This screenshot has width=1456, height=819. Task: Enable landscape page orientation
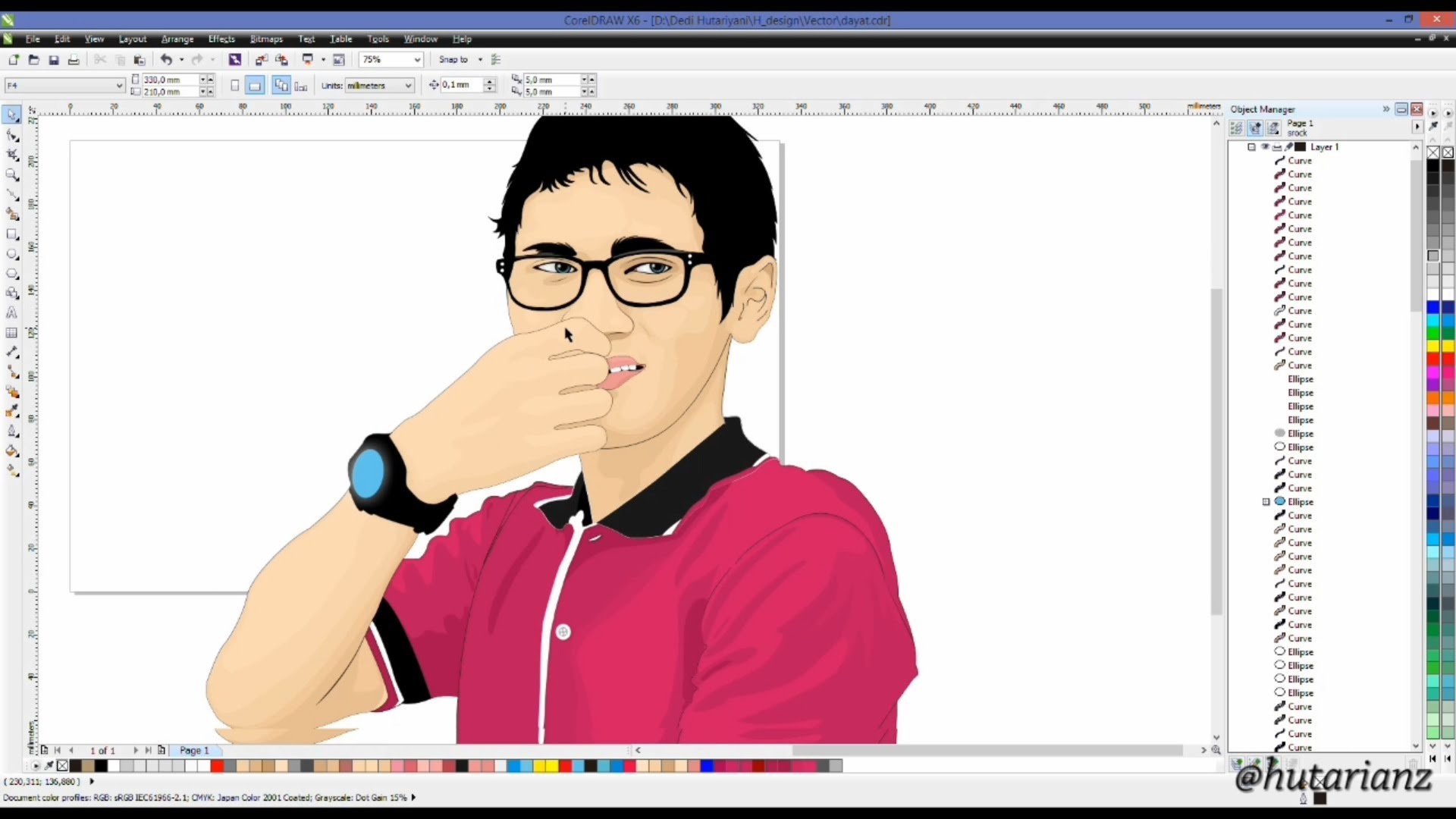click(255, 85)
